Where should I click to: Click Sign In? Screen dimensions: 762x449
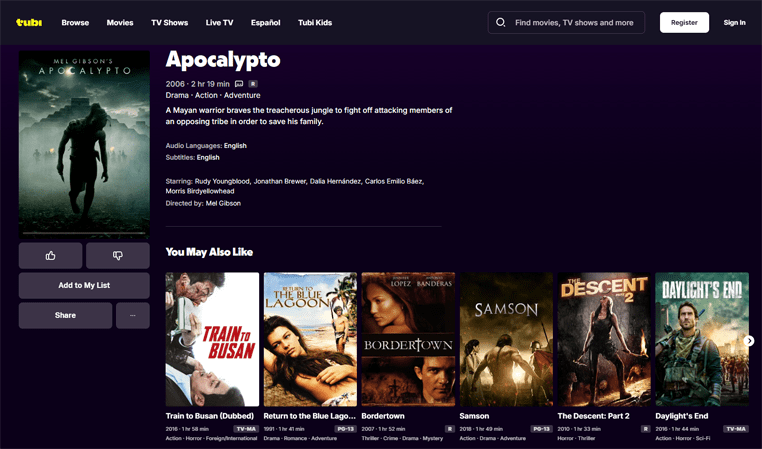click(x=734, y=22)
